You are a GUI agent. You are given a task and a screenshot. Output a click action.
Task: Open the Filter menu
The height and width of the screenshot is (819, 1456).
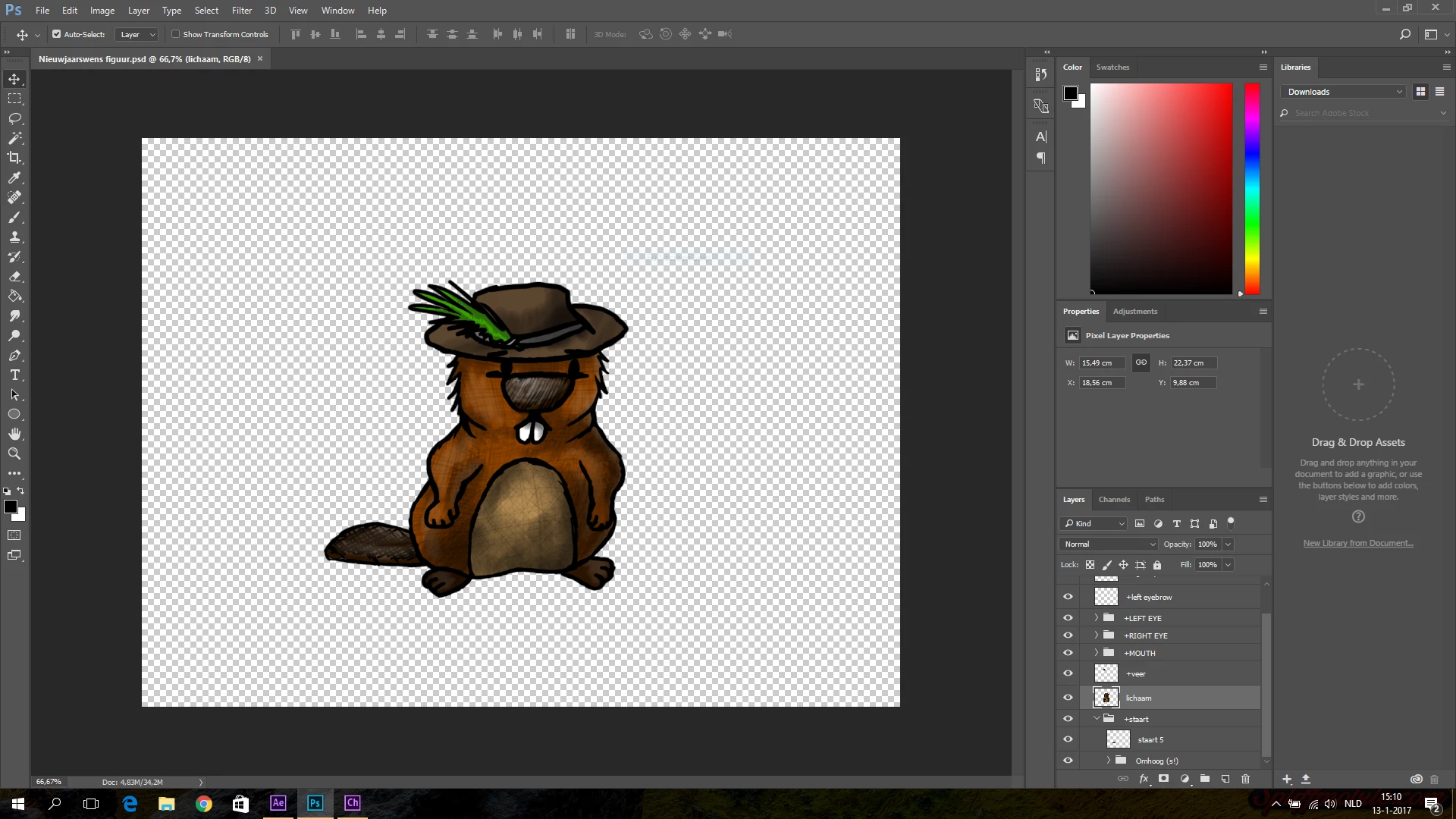(x=242, y=11)
